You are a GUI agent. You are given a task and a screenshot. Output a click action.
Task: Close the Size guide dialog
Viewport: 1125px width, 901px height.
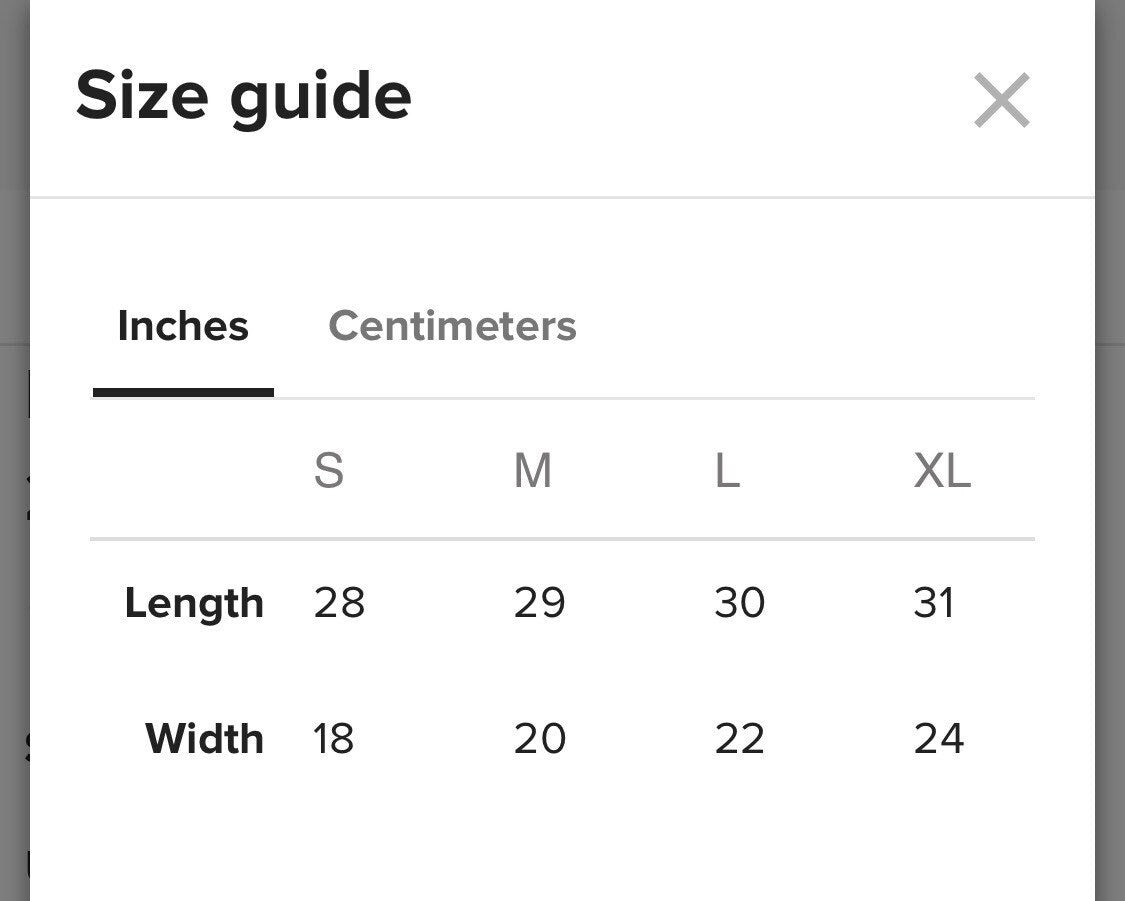(x=1001, y=100)
